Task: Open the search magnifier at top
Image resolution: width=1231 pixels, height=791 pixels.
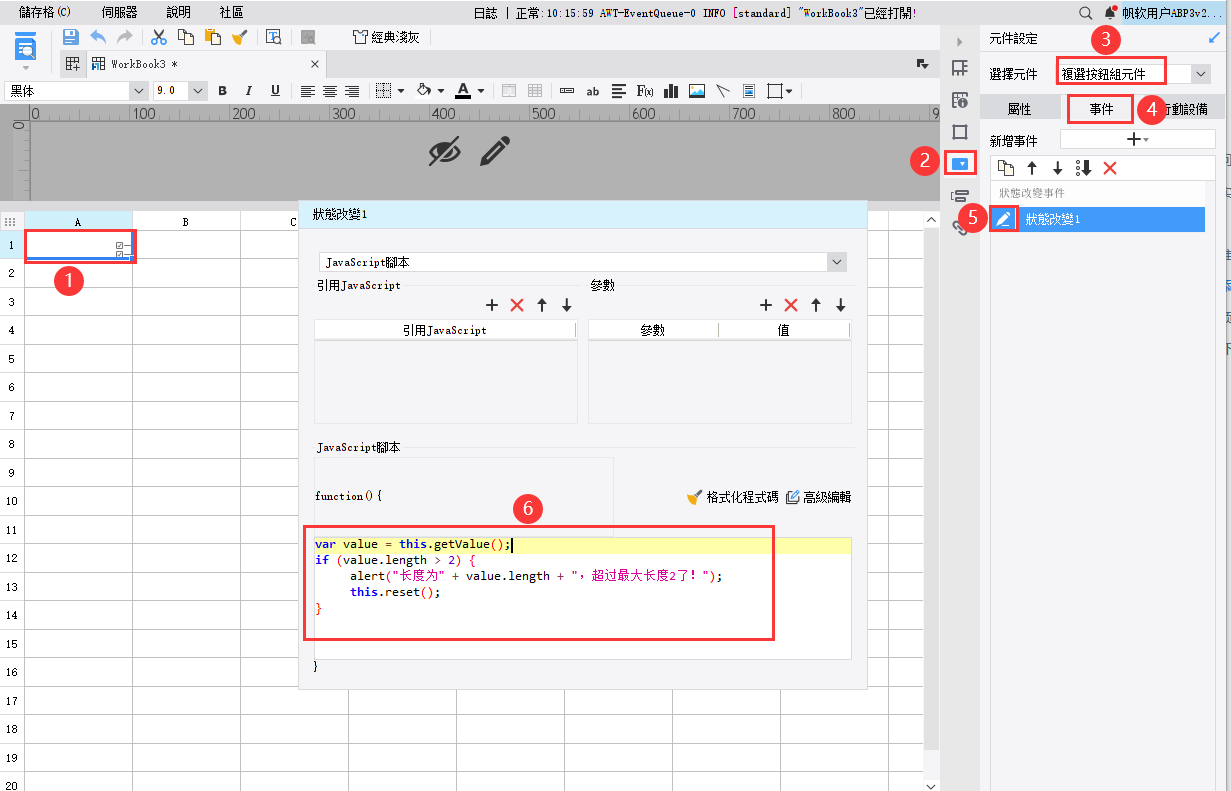Action: pos(1086,13)
